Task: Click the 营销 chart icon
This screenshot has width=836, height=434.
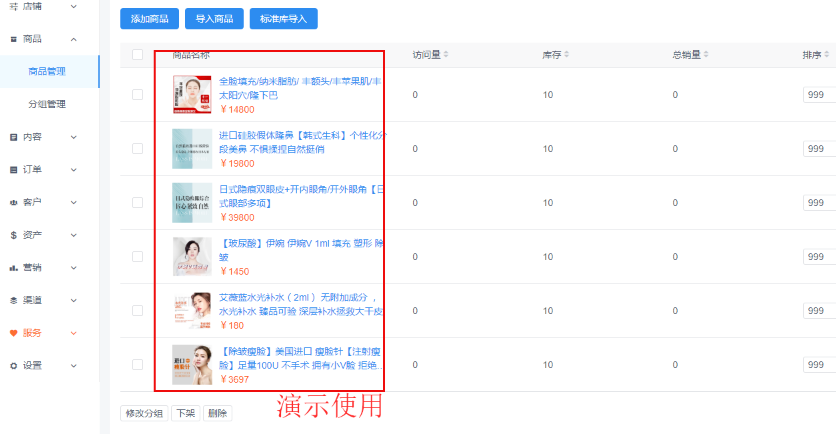Action: tap(13, 268)
